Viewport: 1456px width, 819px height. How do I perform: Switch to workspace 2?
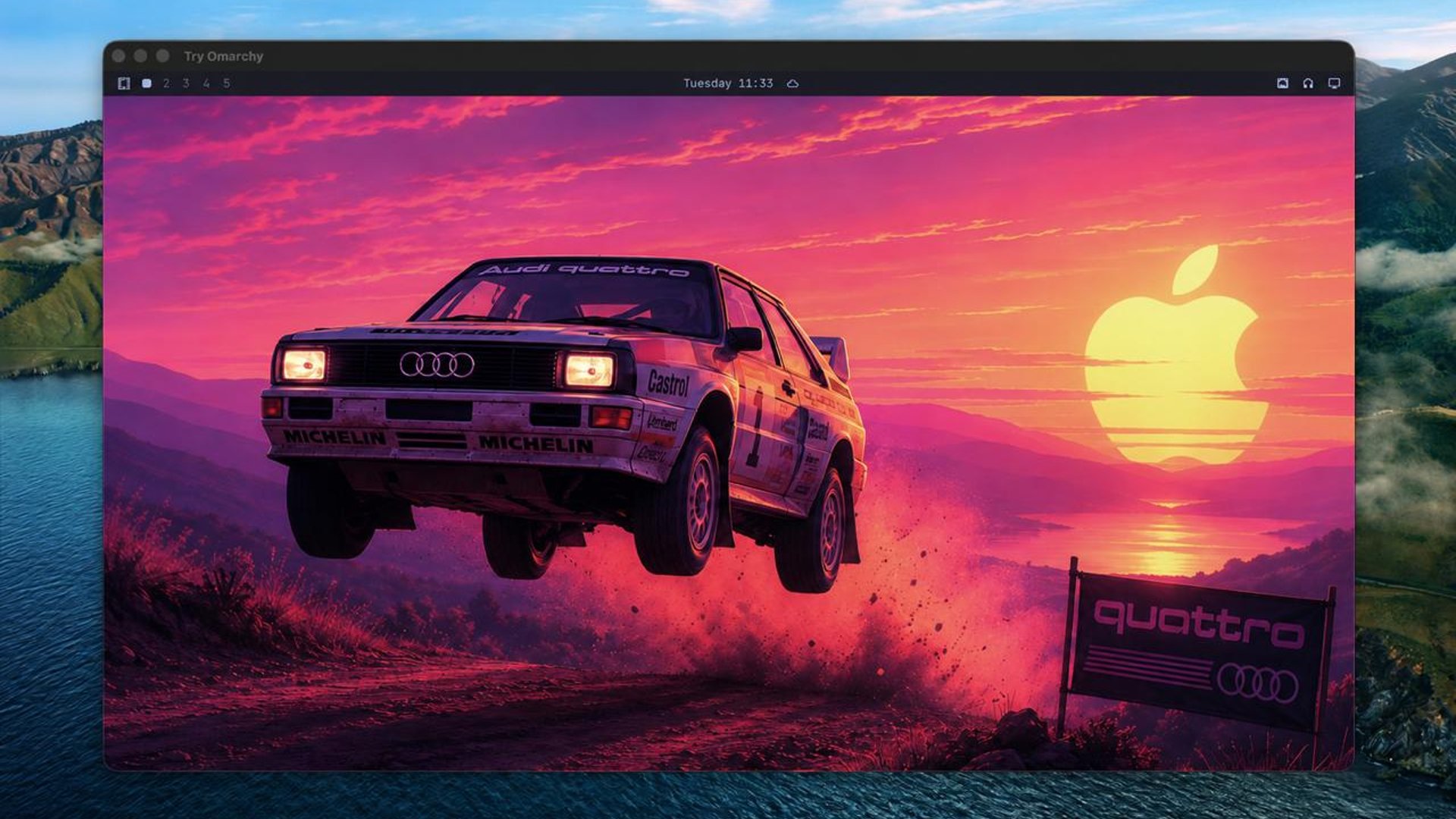(x=166, y=83)
